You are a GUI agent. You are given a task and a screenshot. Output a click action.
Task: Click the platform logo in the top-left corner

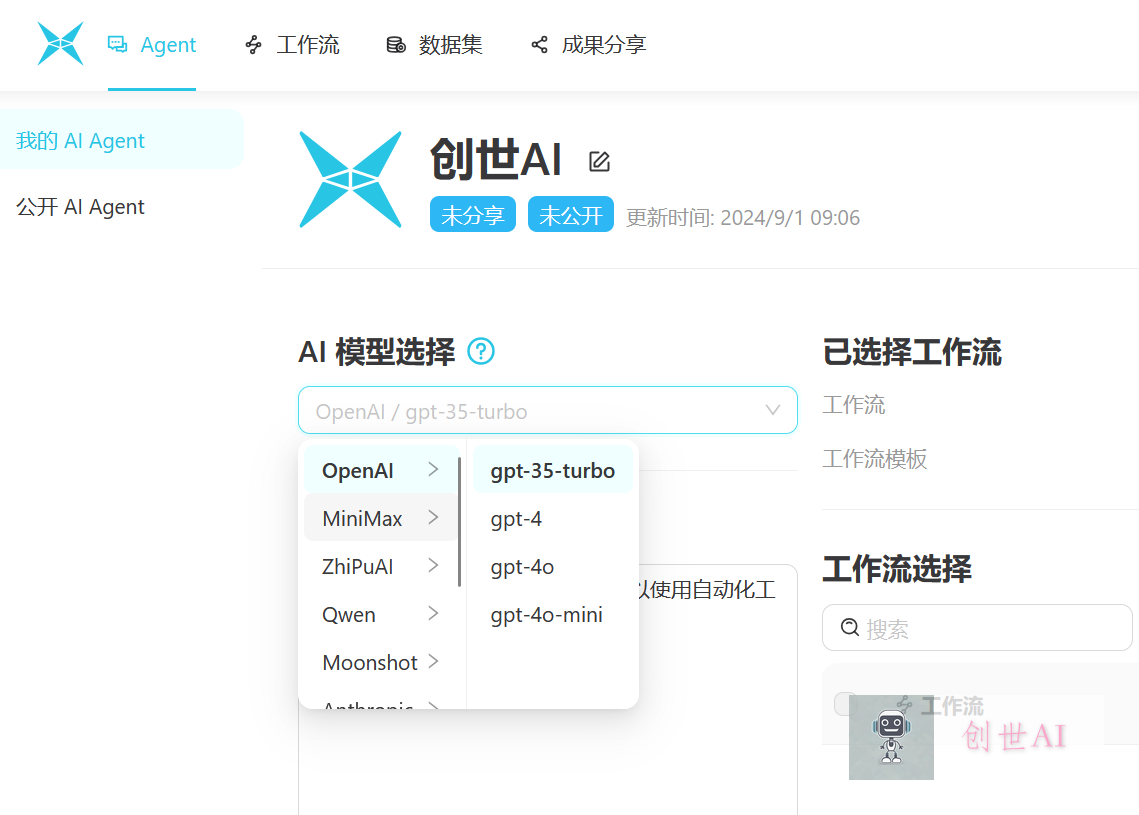click(x=60, y=44)
